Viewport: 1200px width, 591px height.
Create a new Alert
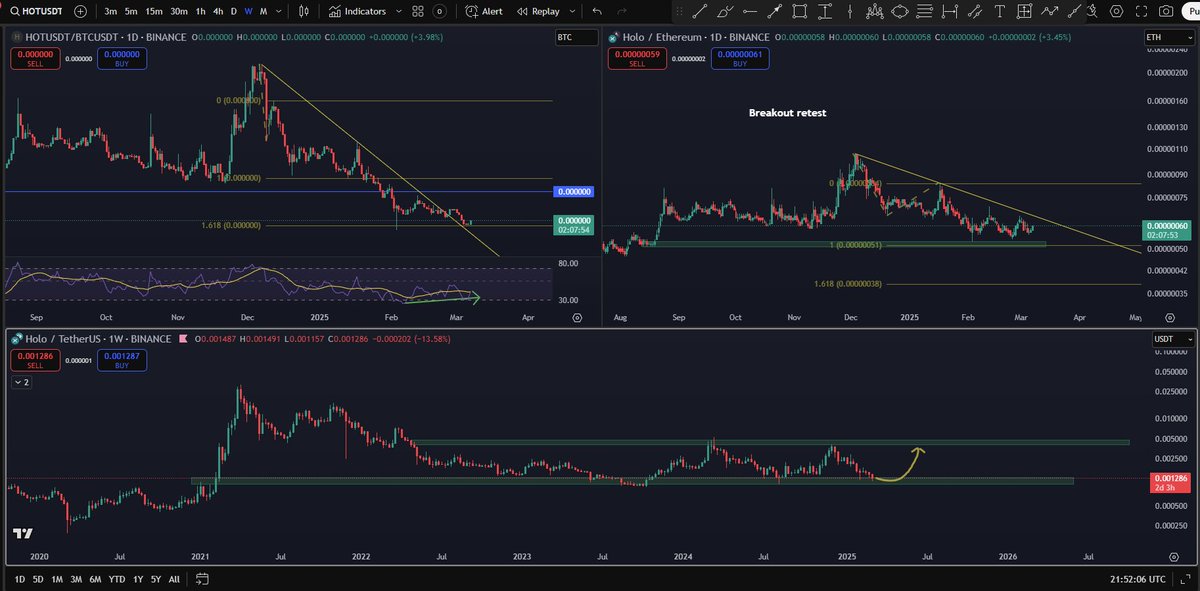(484, 11)
